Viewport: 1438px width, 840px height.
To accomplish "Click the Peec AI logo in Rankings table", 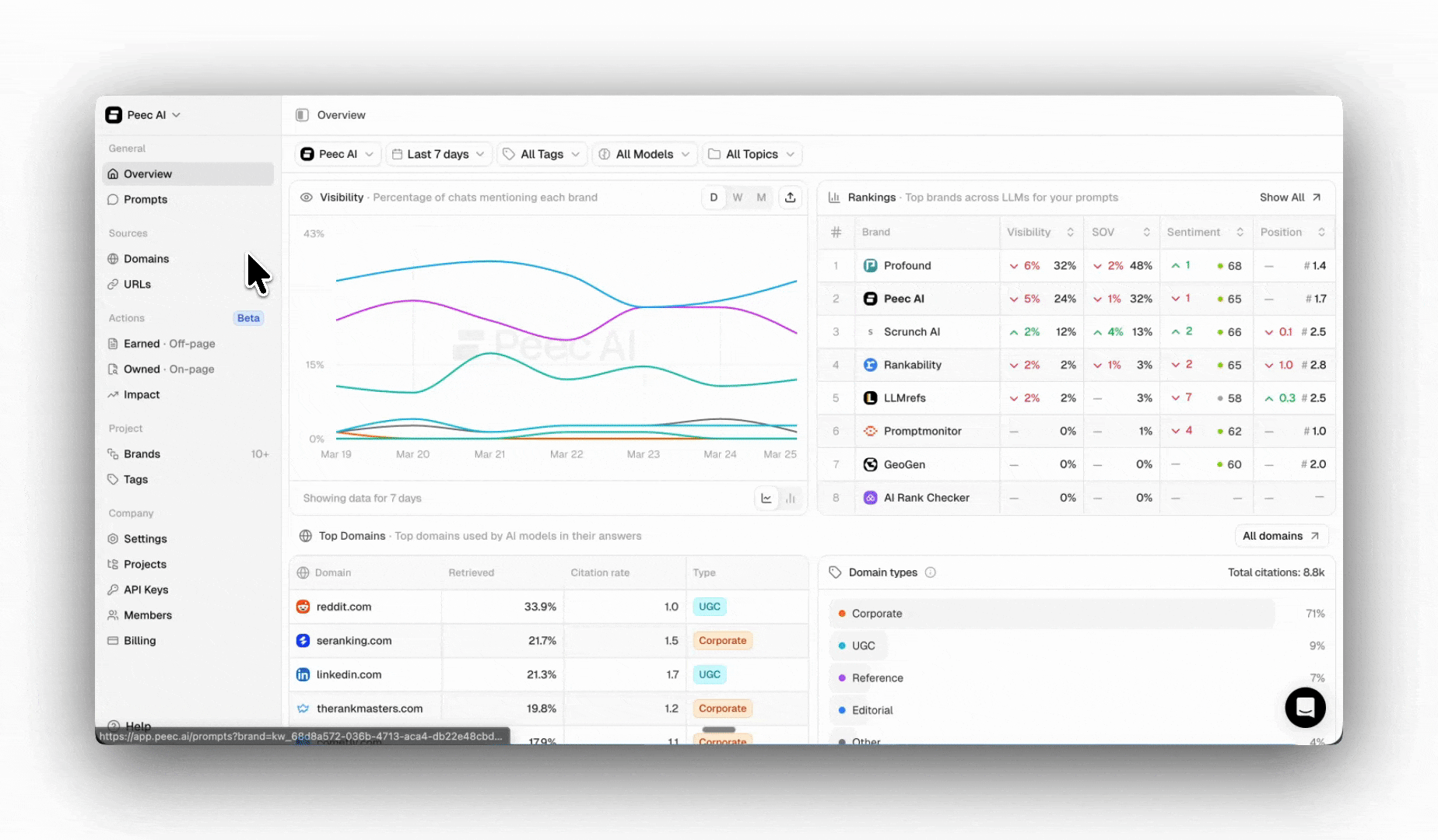I will tap(871, 299).
